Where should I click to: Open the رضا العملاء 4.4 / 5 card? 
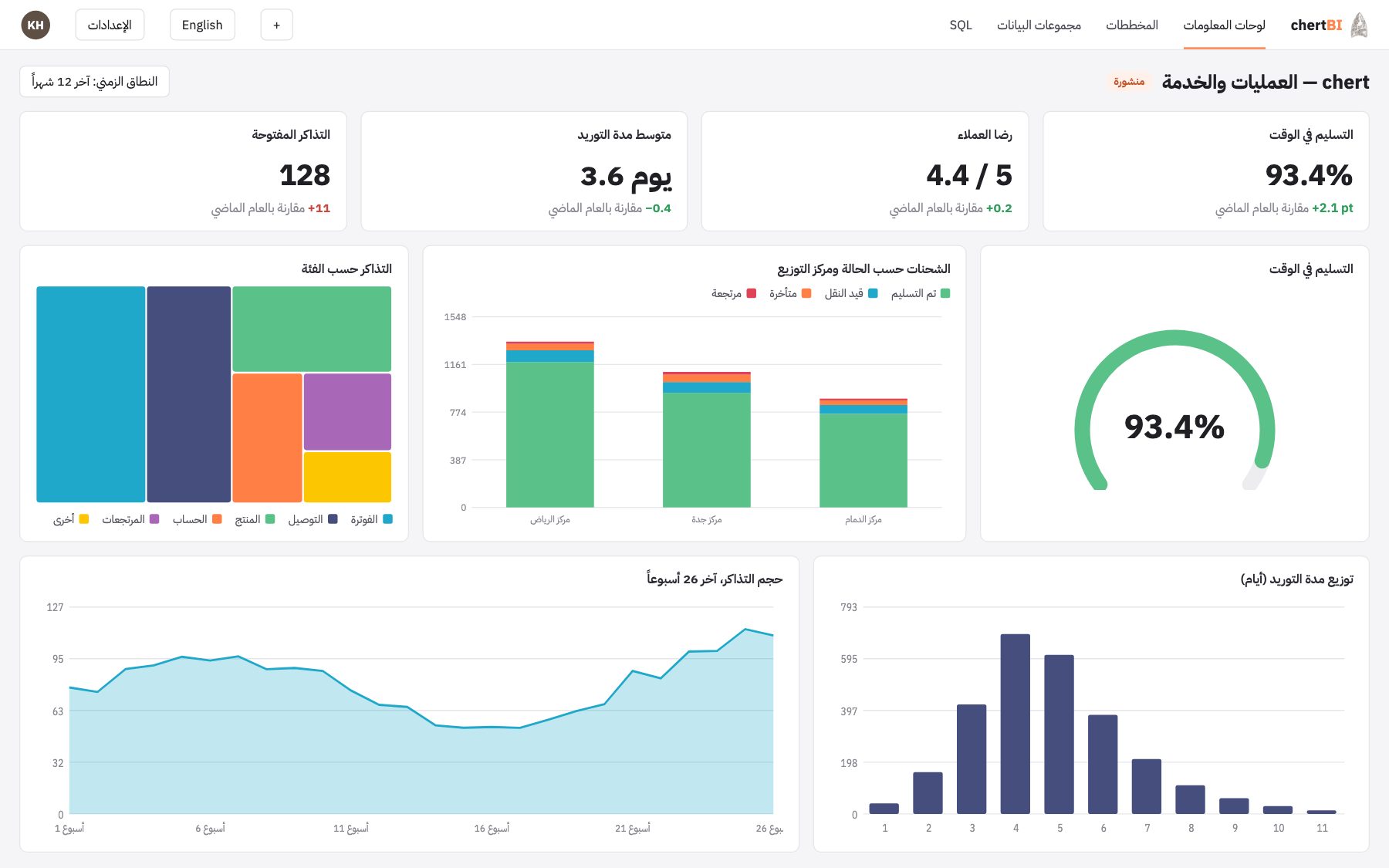(x=865, y=171)
